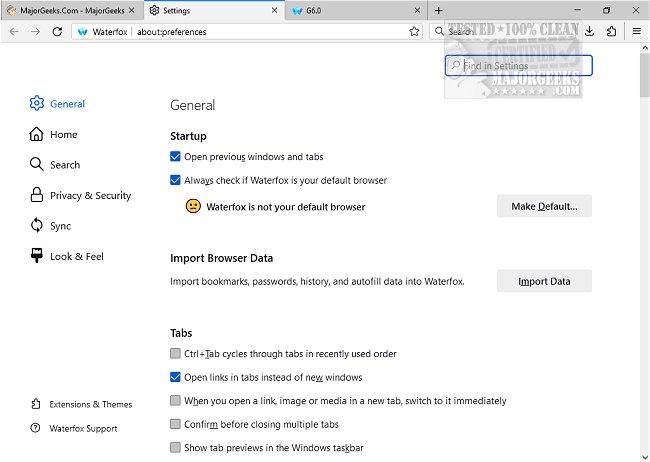650x462 pixels.
Task: Uncheck Open previous windows and tabs
Action: pyautogui.click(x=175, y=156)
